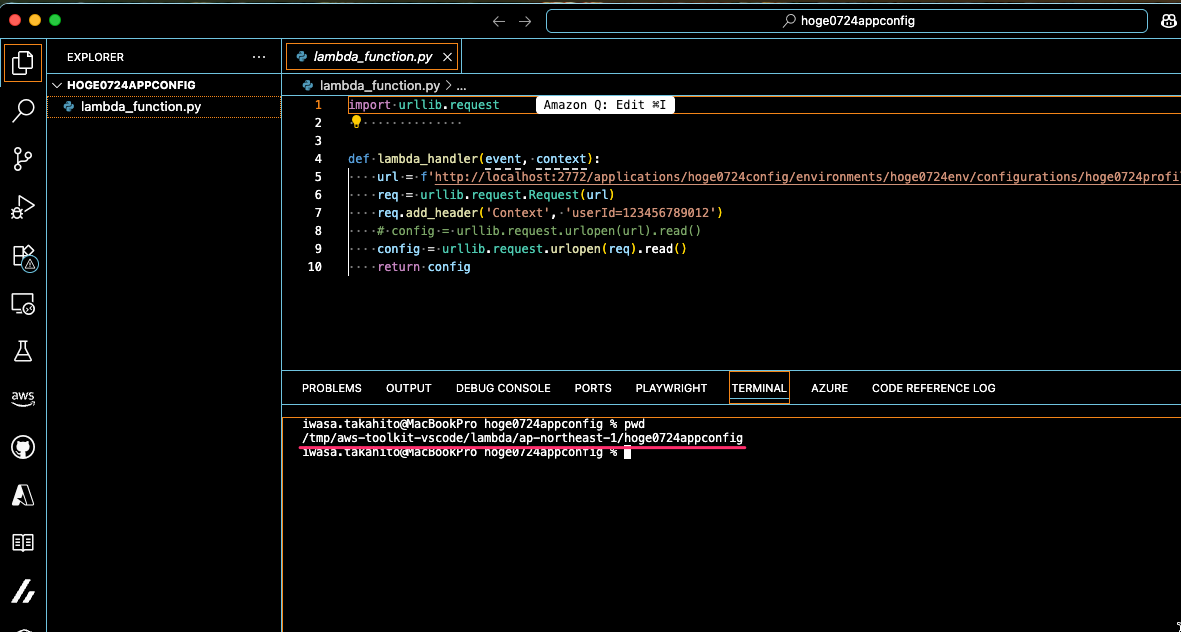Click the open book icon in activity bar
The image size is (1181, 632).
pyautogui.click(x=23, y=542)
